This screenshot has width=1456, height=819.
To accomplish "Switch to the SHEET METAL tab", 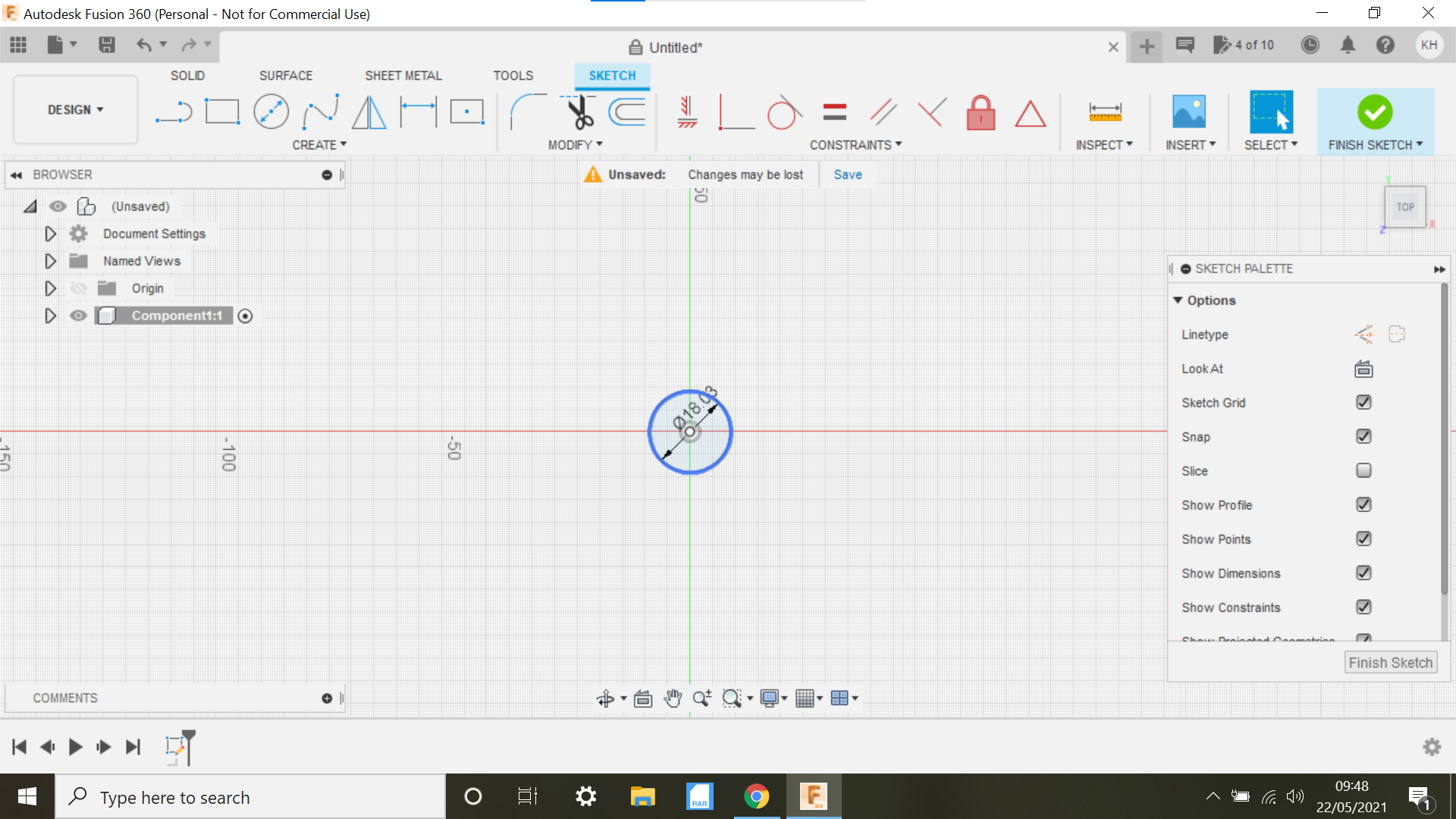I will point(403,75).
